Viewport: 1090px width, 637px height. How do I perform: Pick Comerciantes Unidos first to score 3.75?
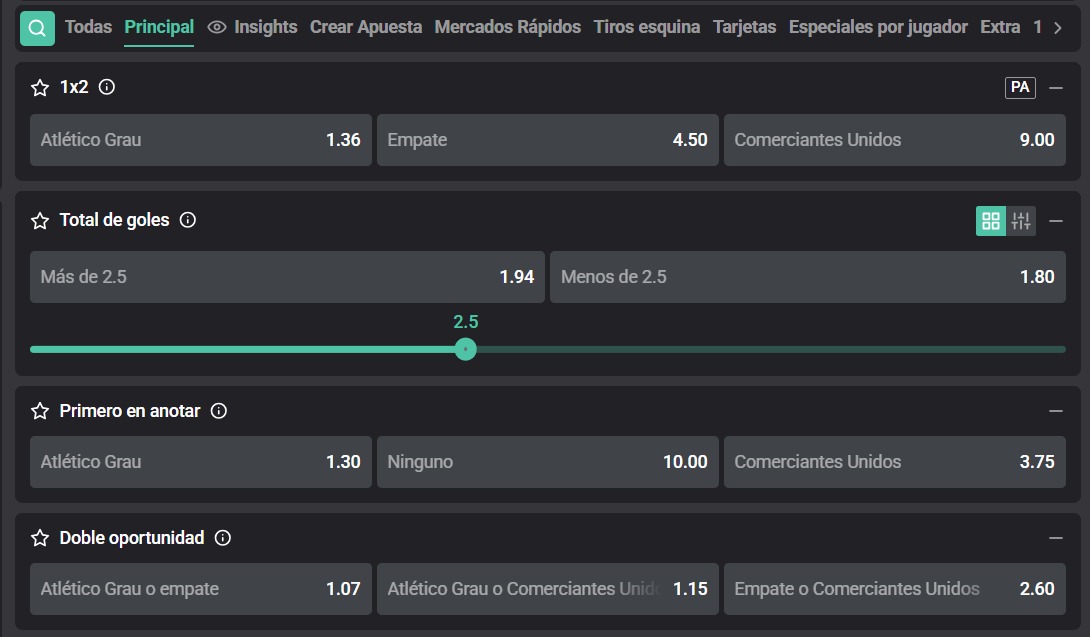click(x=895, y=462)
